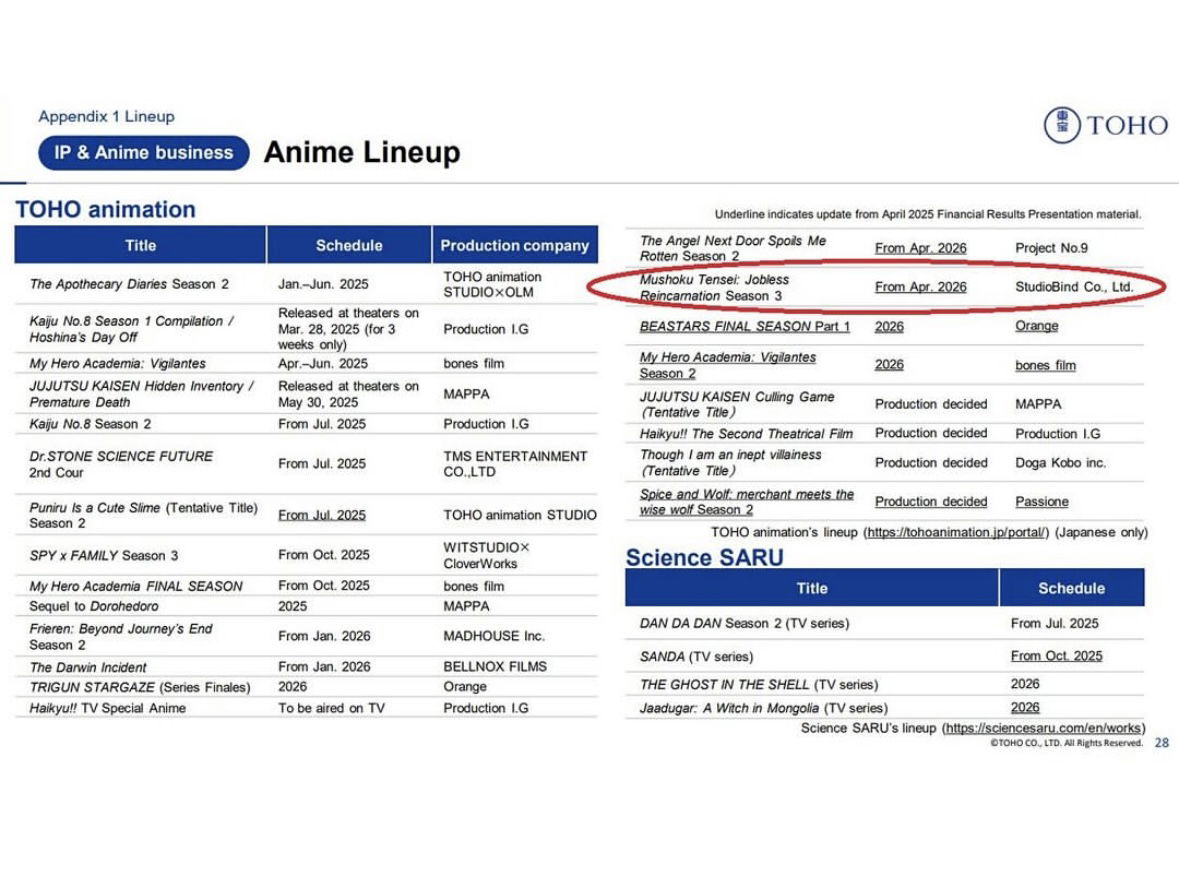
Task: Select 'Spice and Wolf' Season 2 title
Action: coord(747,502)
